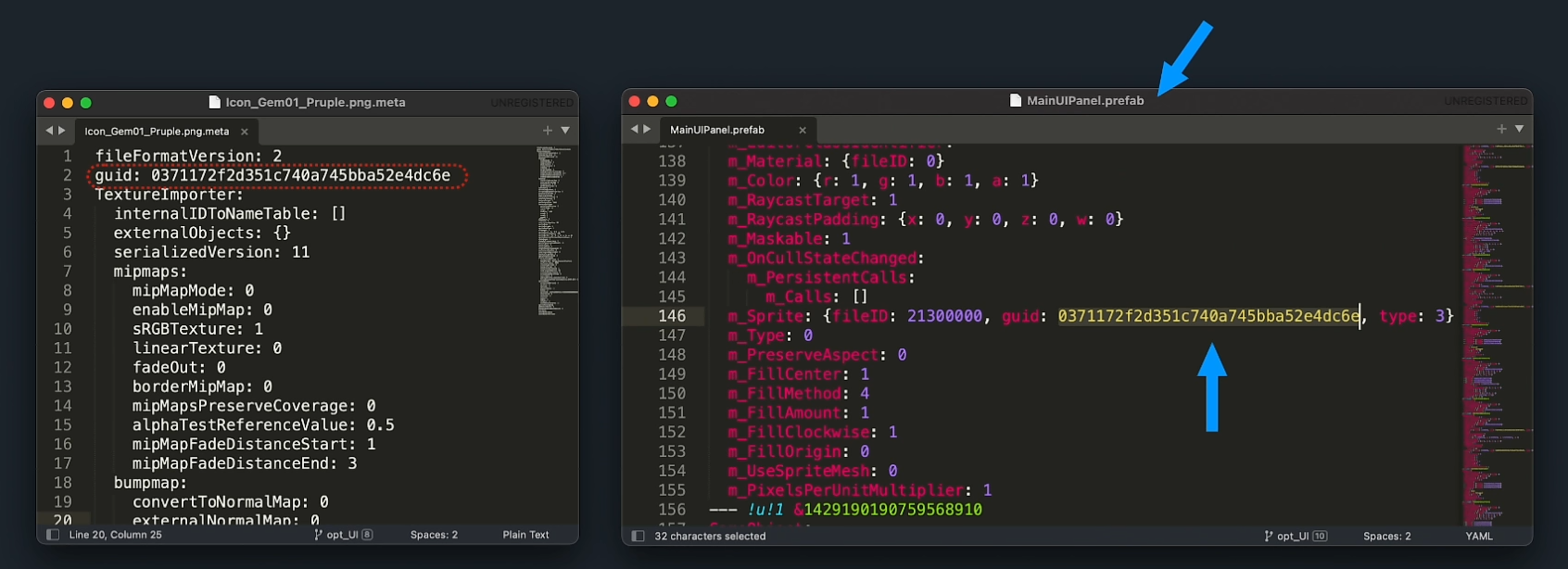Click the m_RaycastPadding line
Screen dimensions: 1568x569
coord(925,220)
